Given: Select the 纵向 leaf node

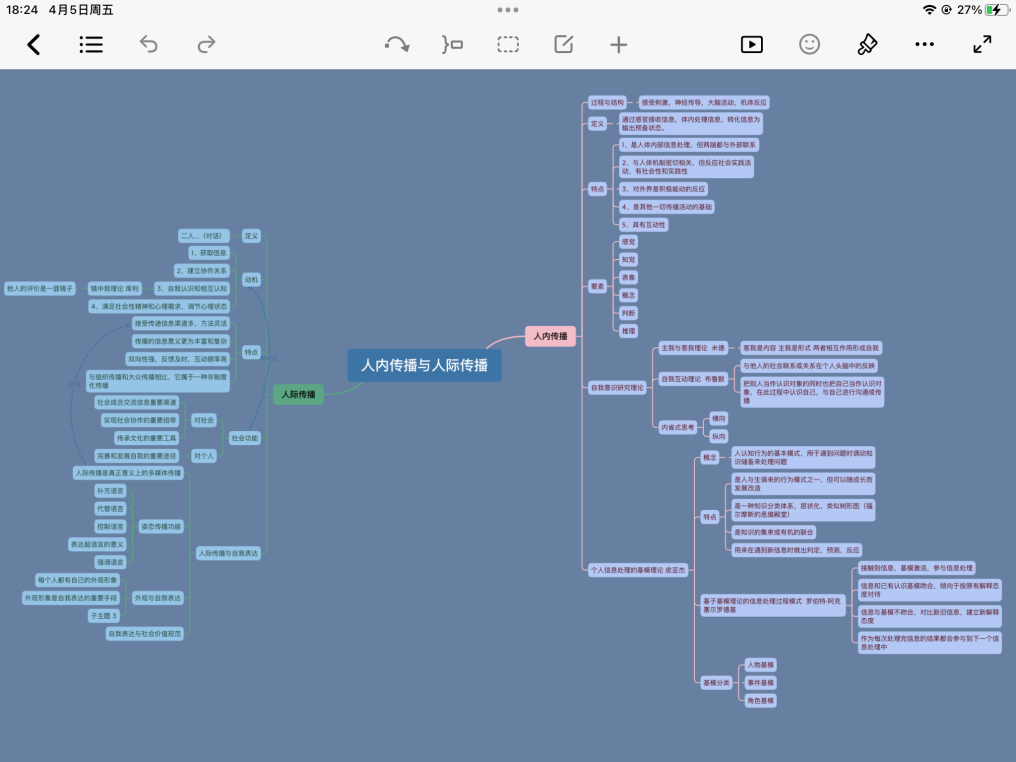Looking at the screenshot, I should pos(719,436).
